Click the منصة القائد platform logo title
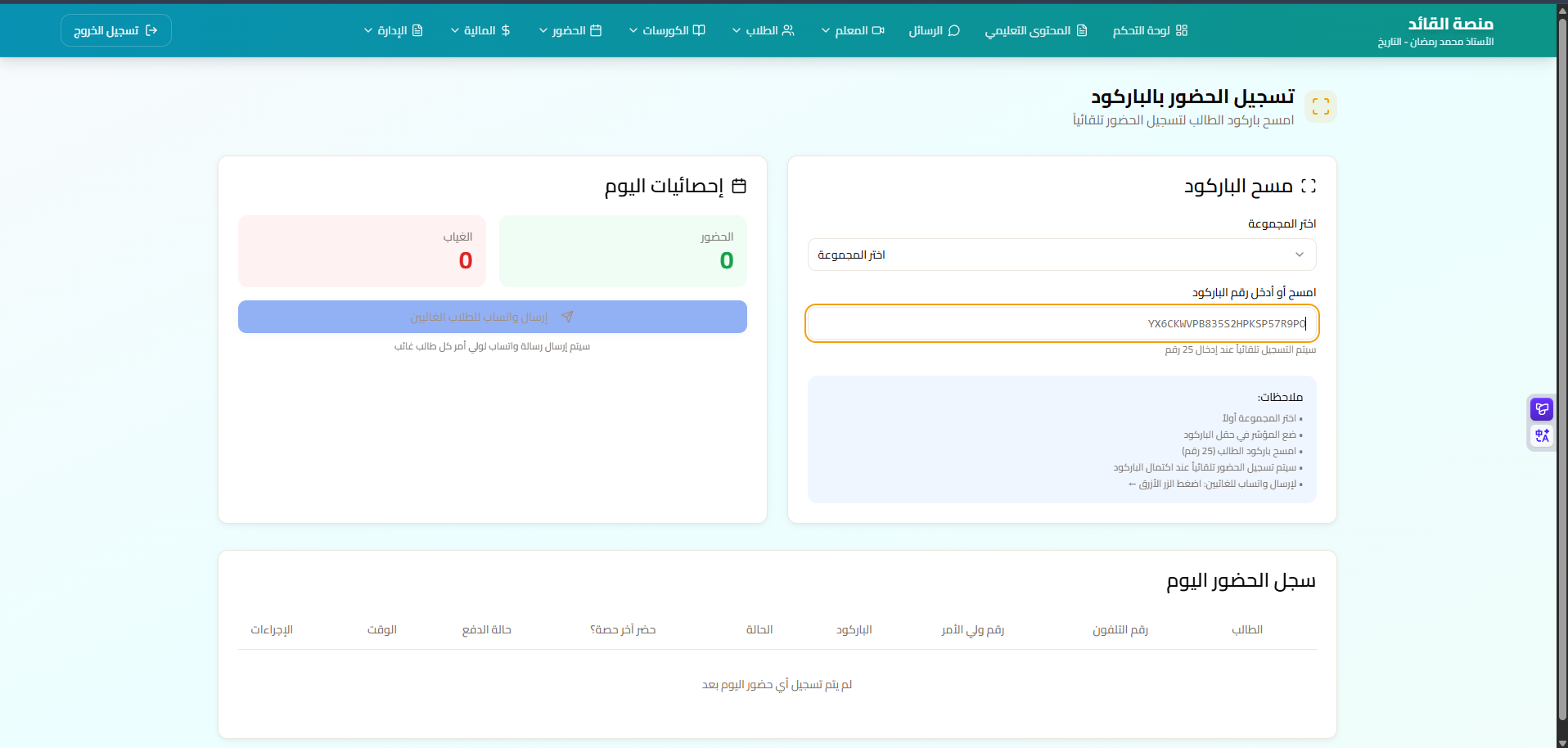1568x748 pixels. (1450, 24)
